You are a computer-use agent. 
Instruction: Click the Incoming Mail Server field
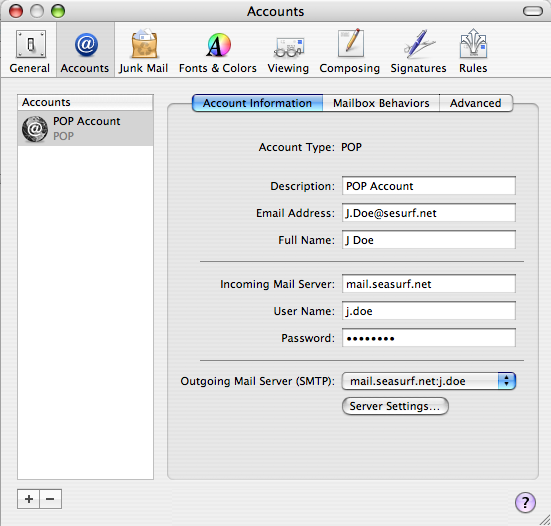[429, 284]
